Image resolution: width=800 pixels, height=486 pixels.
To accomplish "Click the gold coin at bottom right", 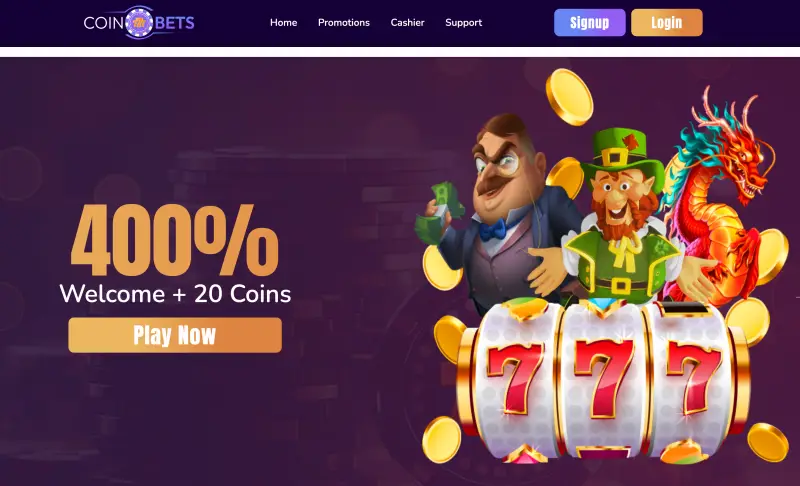I will pos(767,443).
